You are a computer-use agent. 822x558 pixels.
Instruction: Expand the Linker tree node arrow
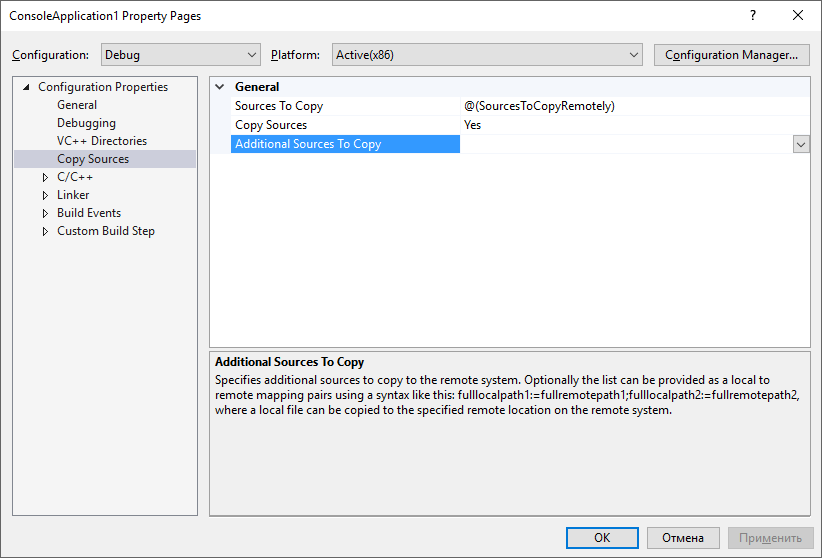click(x=45, y=195)
